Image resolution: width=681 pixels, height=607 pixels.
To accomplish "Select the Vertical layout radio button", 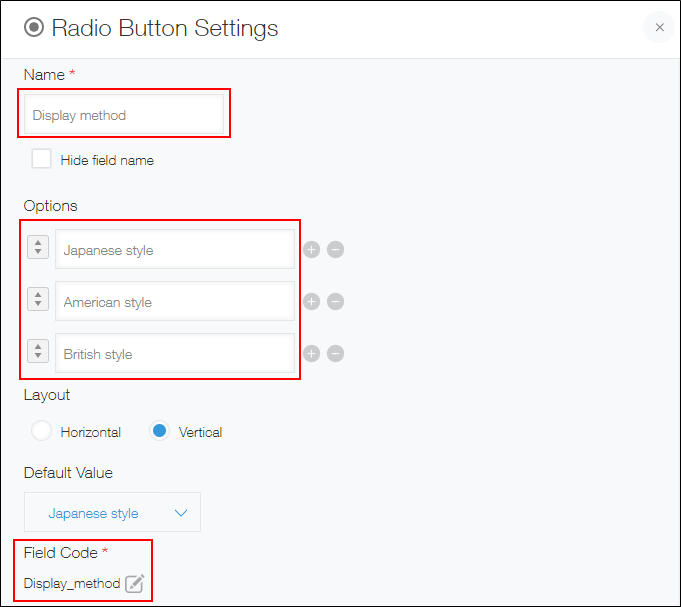I will [x=159, y=432].
